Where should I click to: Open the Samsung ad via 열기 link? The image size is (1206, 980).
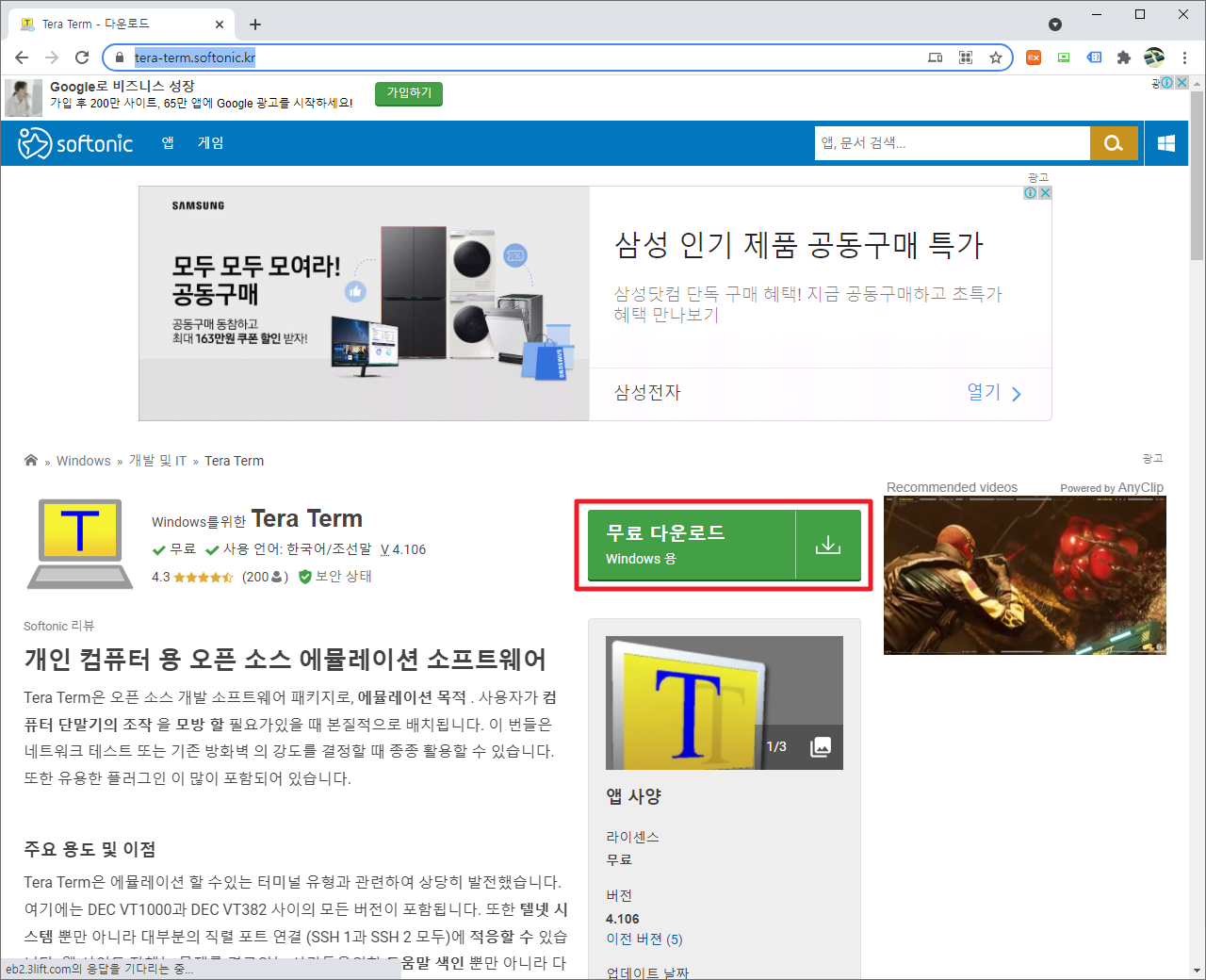tap(994, 393)
